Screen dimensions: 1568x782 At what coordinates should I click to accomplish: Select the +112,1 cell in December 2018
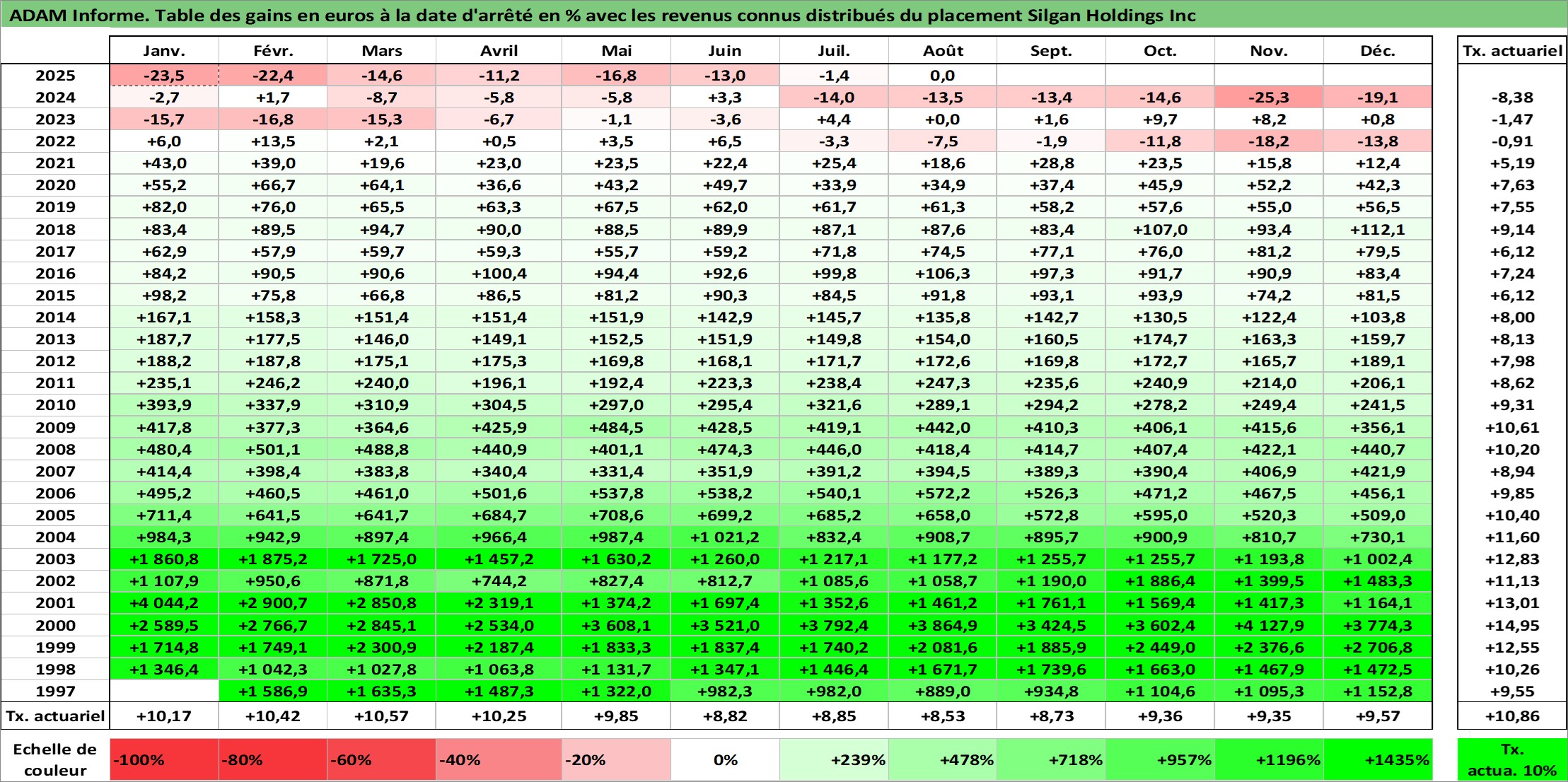click(1378, 229)
